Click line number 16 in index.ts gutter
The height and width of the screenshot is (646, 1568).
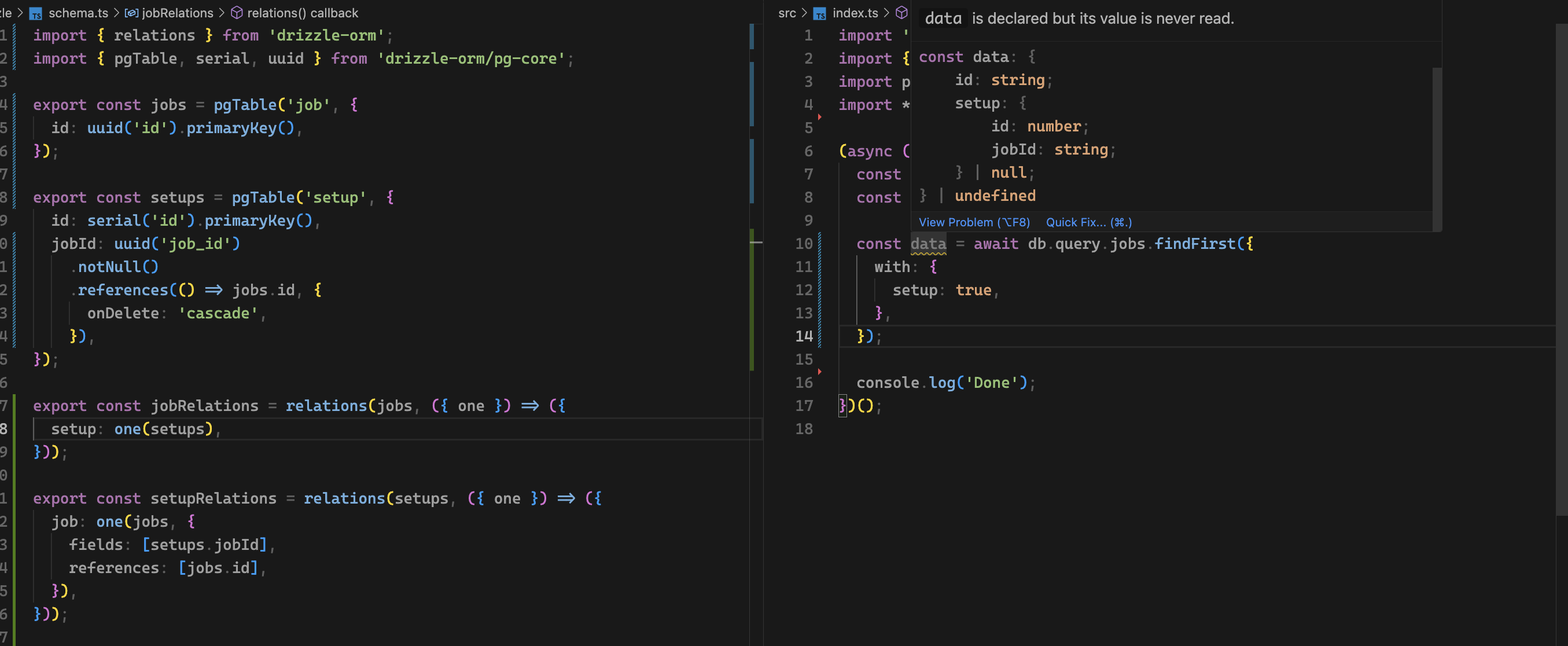(x=804, y=383)
